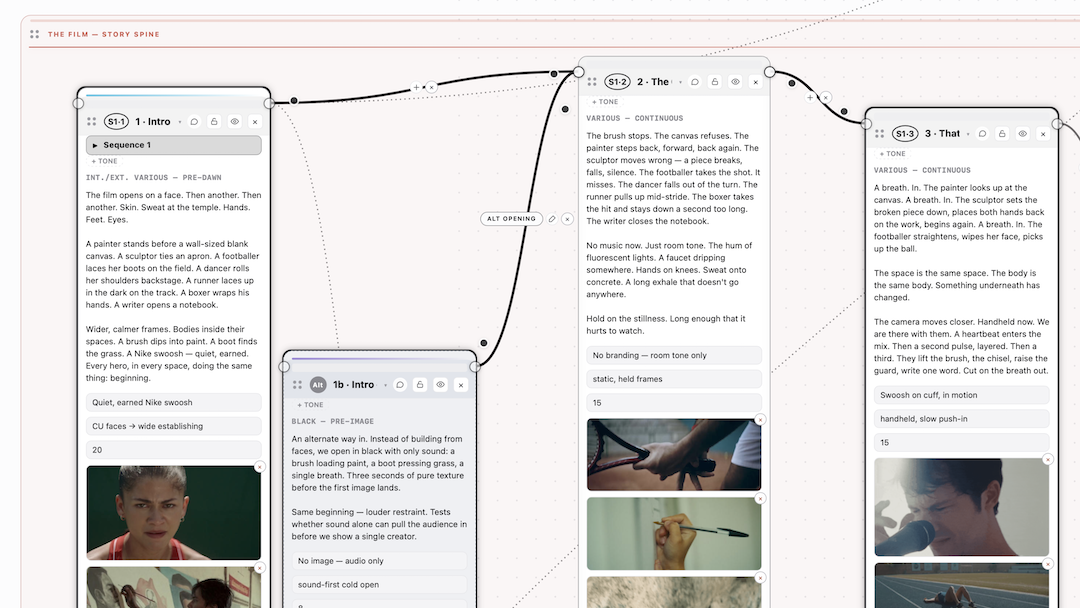
Task: Open the dropdown arrow beside 1b · Intro title
Action: click(x=385, y=385)
